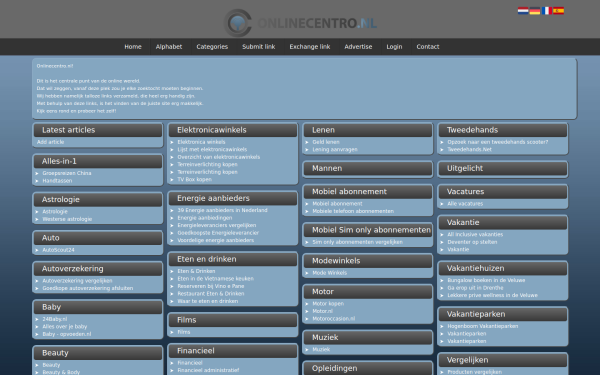Open Alles over je baby link
Viewport: 600px width, 375px height.
[x=65, y=327]
